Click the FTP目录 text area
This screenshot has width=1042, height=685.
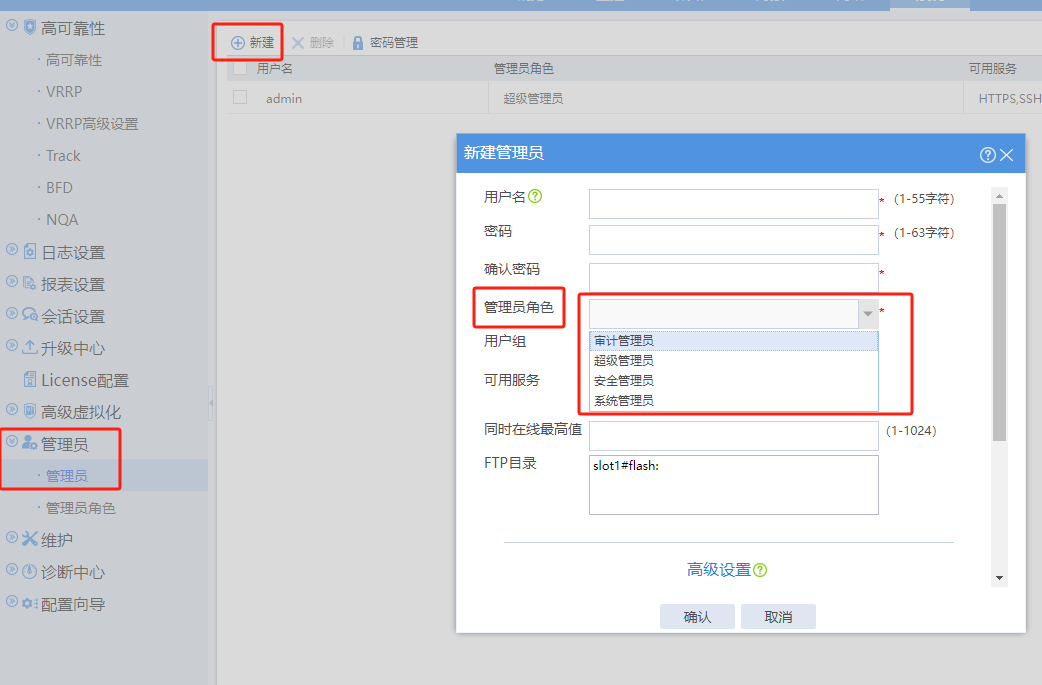[734, 485]
